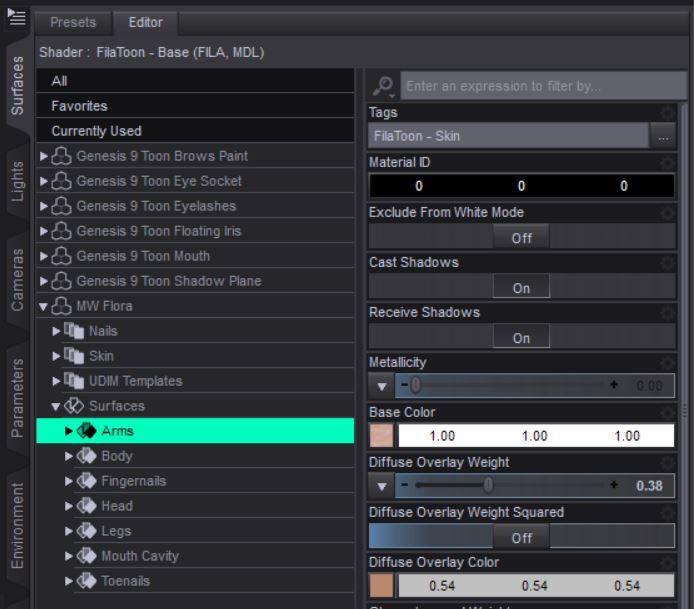This screenshot has height=609, width=694.
Task: Expand the Nails group
Action: [x=56, y=331]
